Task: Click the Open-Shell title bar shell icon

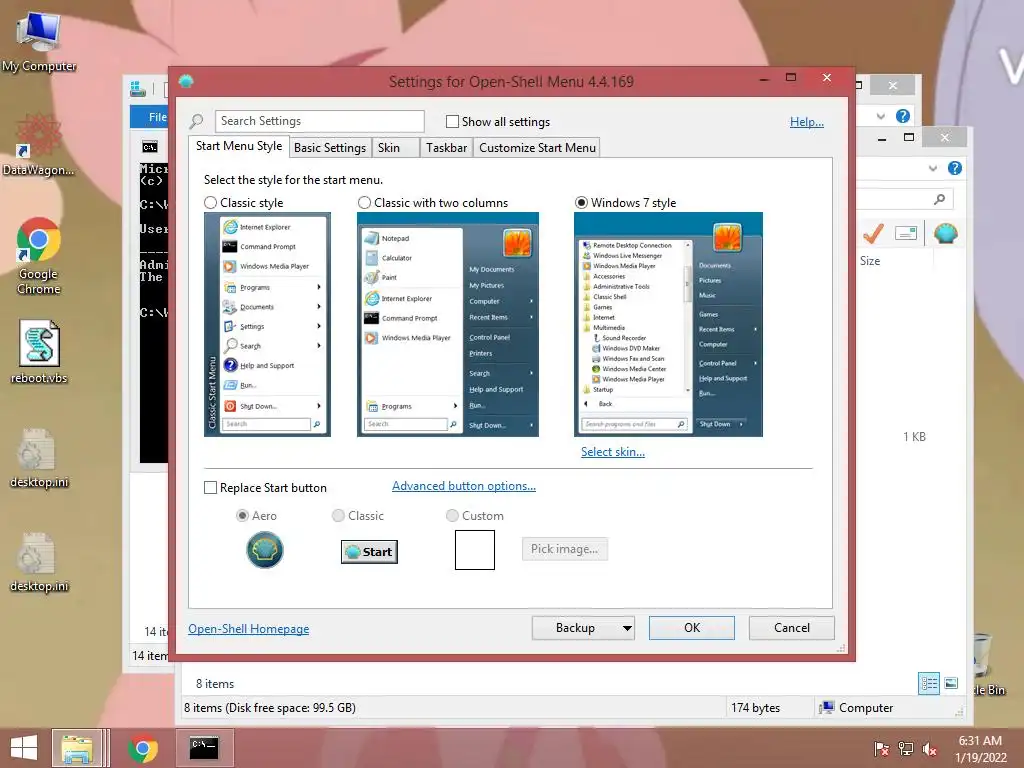Action: (186, 81)
